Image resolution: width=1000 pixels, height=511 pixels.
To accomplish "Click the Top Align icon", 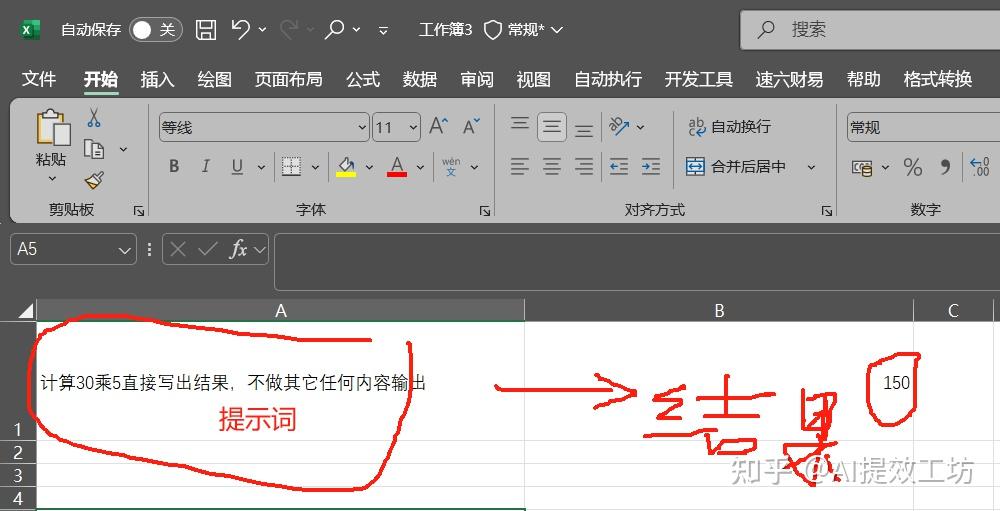I will point(520,123).
